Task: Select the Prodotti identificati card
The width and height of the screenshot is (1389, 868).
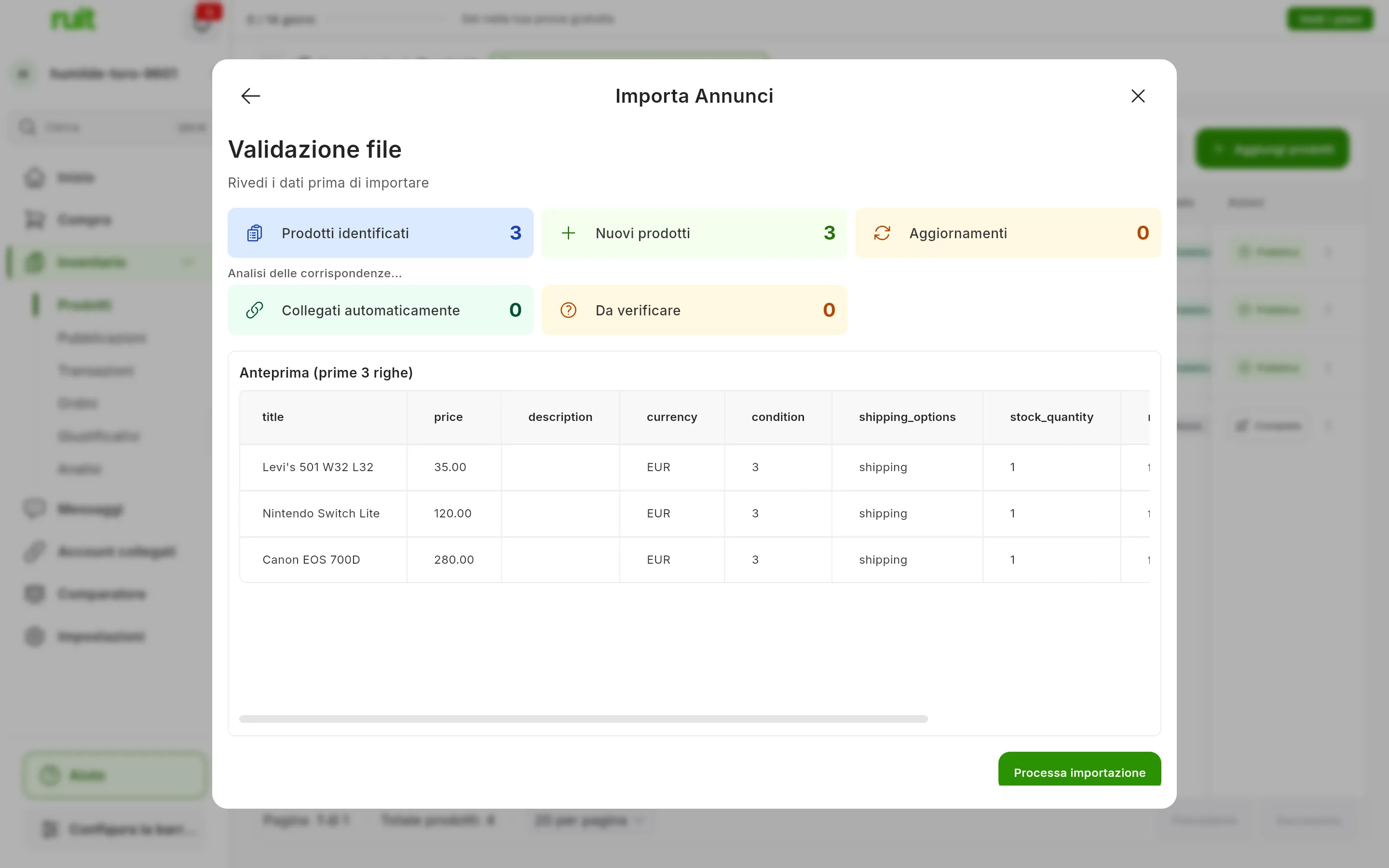Action: coord(381,232)
